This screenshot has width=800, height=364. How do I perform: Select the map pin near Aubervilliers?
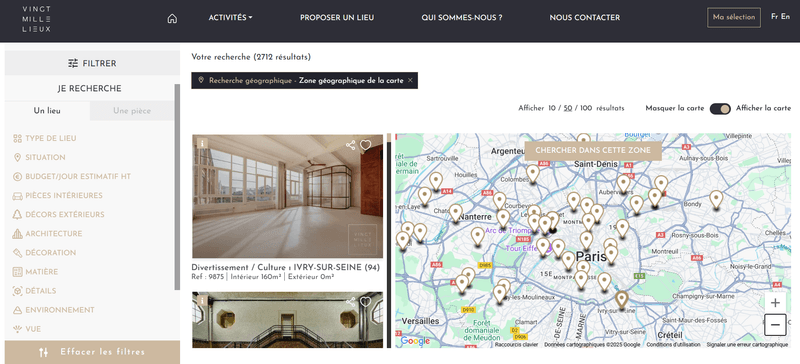(x=623, y=184)
